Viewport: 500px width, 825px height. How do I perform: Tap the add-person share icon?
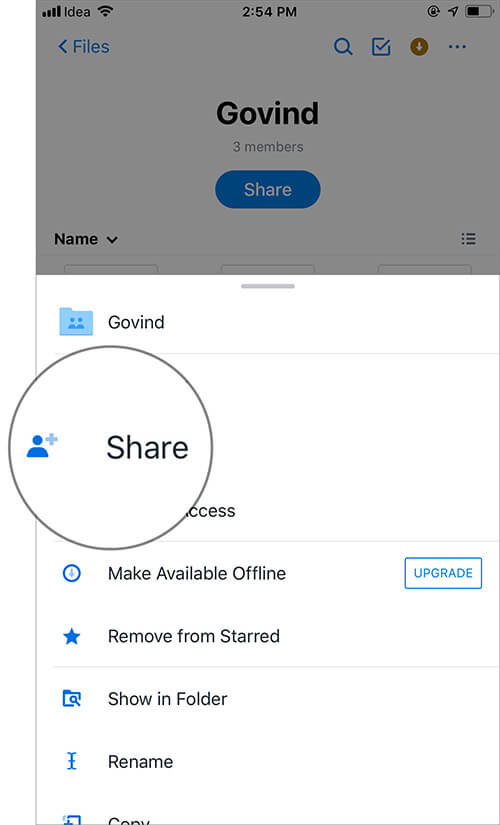[42, 446]
